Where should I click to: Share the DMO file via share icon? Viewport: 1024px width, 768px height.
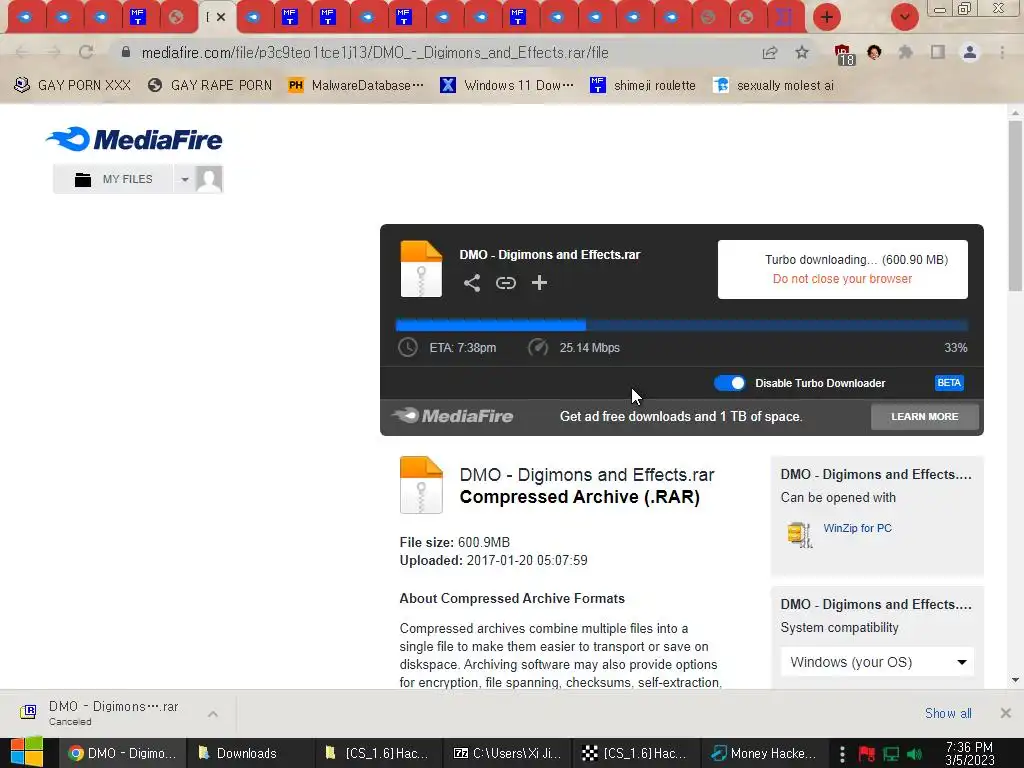coord(472,283)
